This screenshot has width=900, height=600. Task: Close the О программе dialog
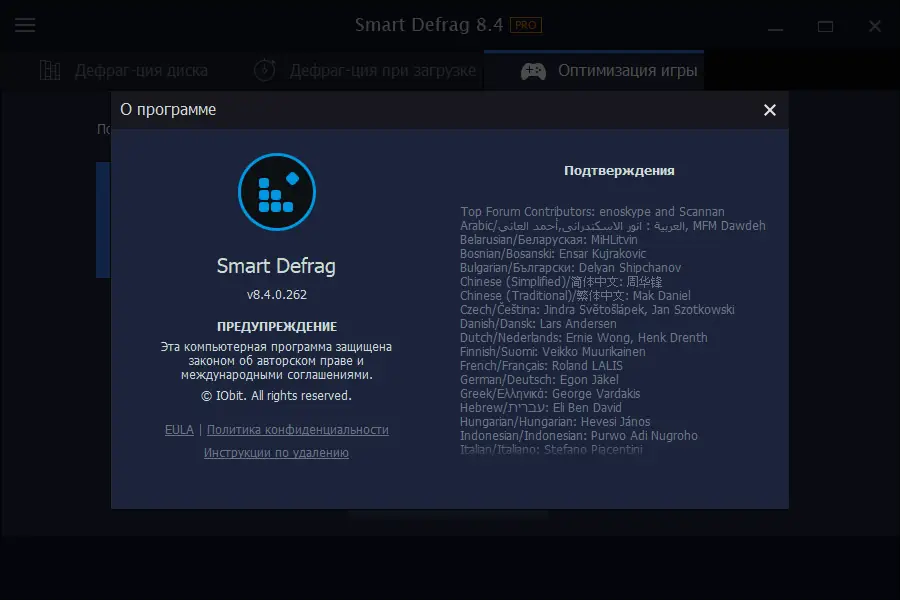[x=770, y=110]
